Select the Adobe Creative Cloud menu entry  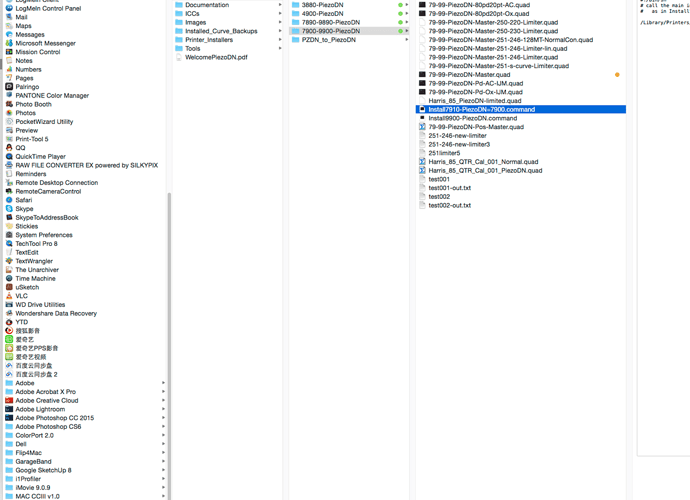[46, 401]
